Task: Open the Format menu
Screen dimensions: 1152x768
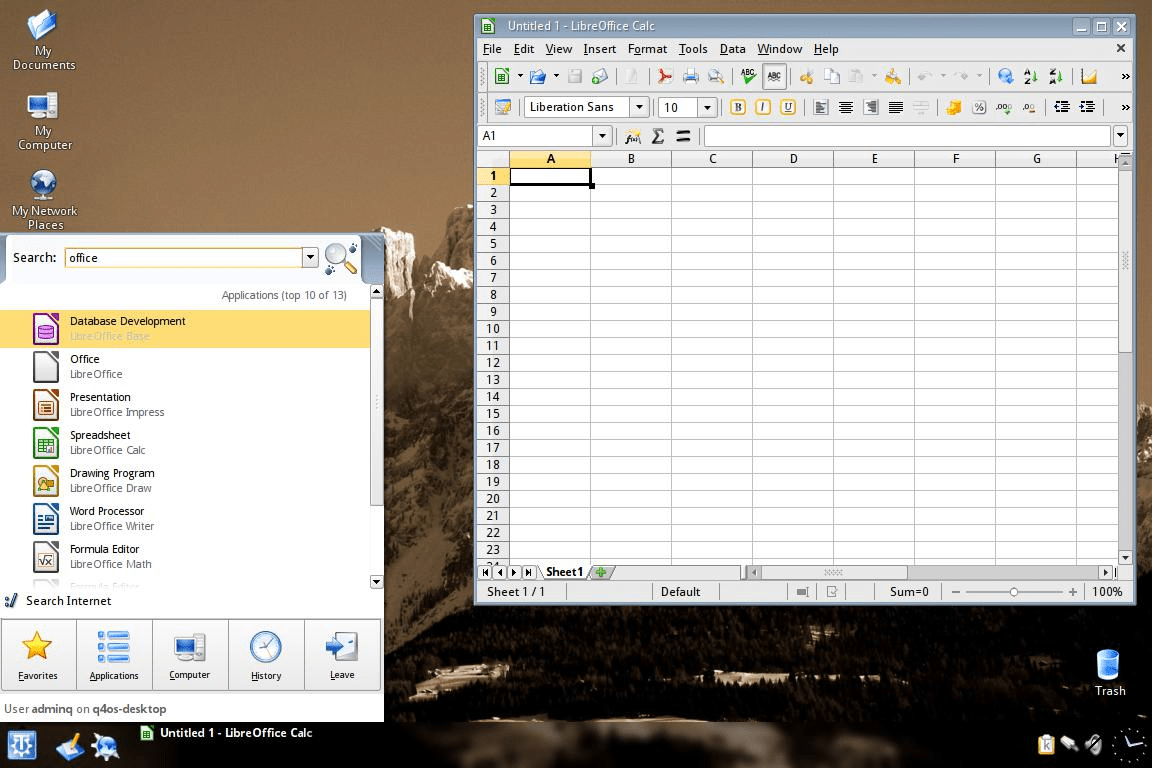Action: pyautogui.click(x=647, y=49)
